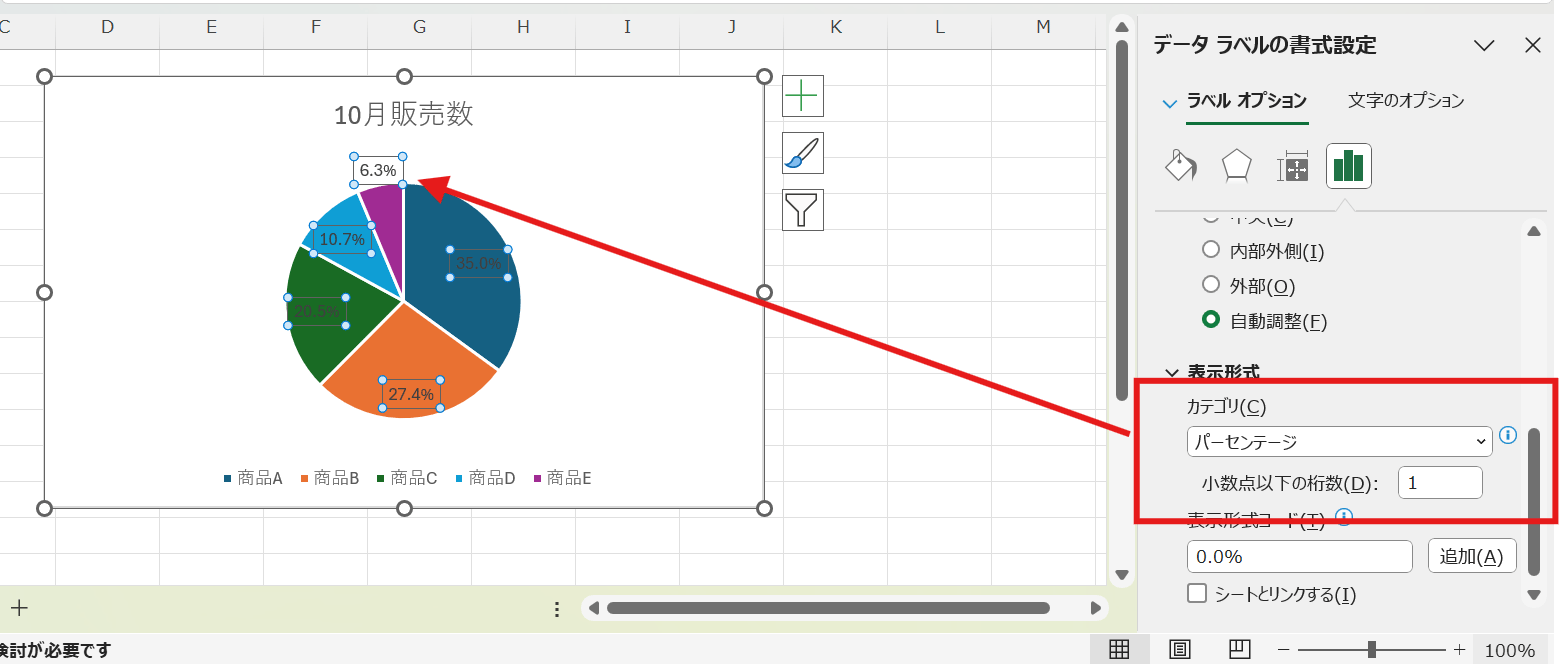
Task: Select the Effects pentagon icon
Action: pyautogui.click(x=1237, y=166)
